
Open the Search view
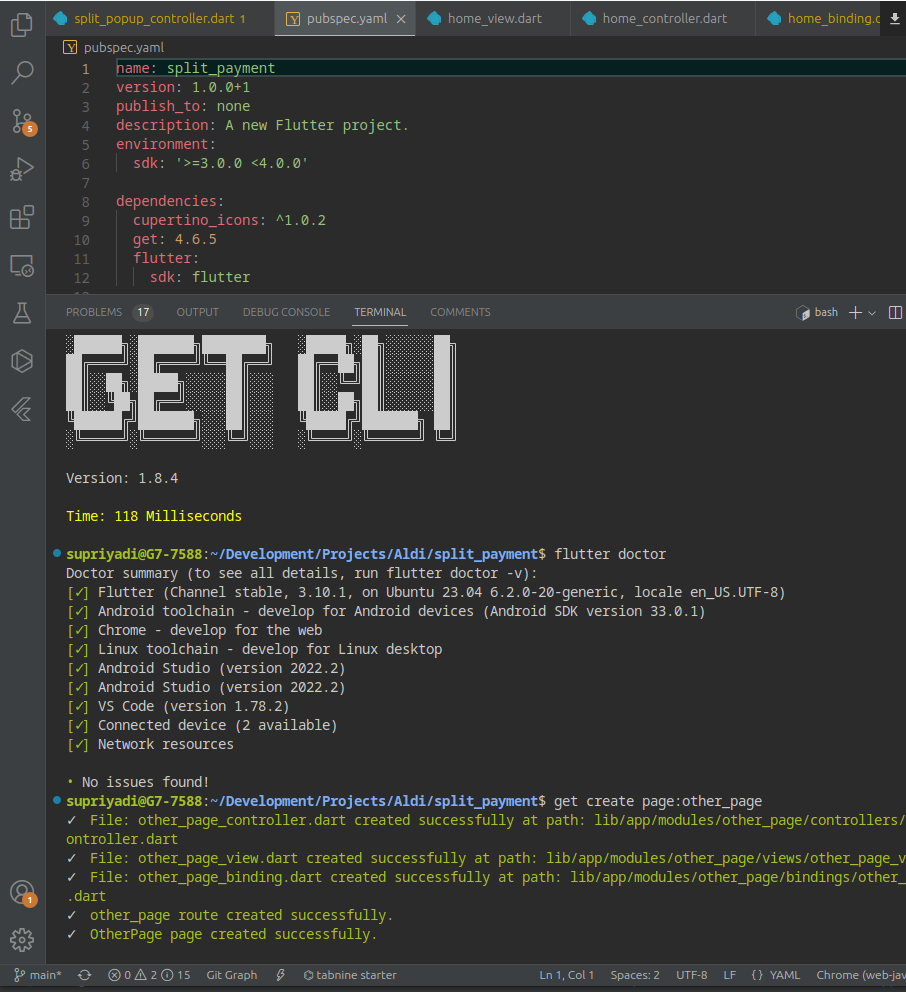pyautogui.click(x=21, y=72)
